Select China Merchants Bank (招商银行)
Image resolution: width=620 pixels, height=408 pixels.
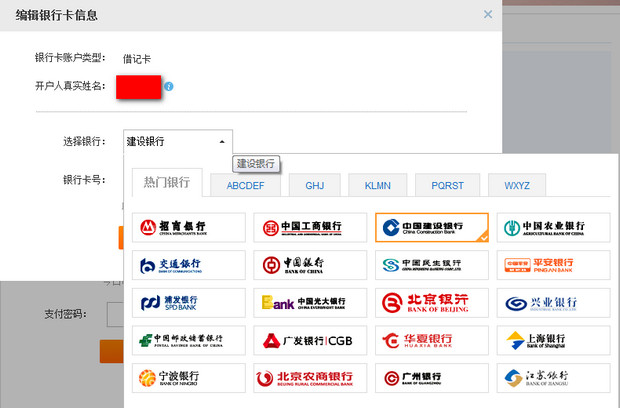pyautogui.click(x=189, y=228)
